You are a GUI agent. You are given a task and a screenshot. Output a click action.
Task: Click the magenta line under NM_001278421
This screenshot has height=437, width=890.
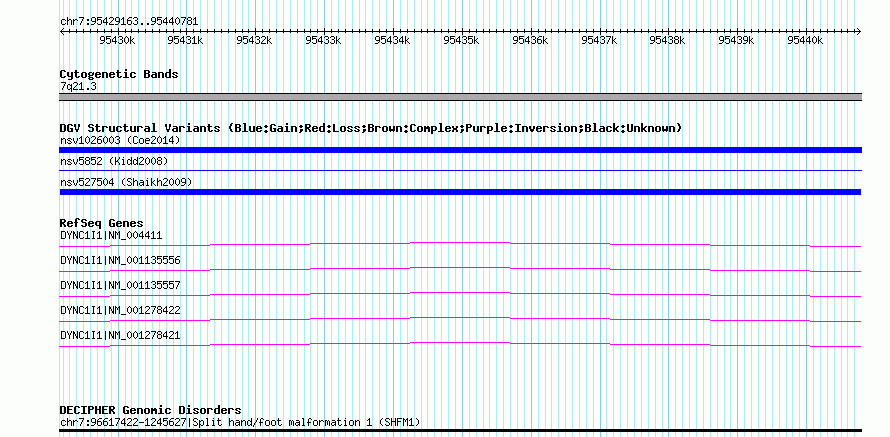point(460,344)
